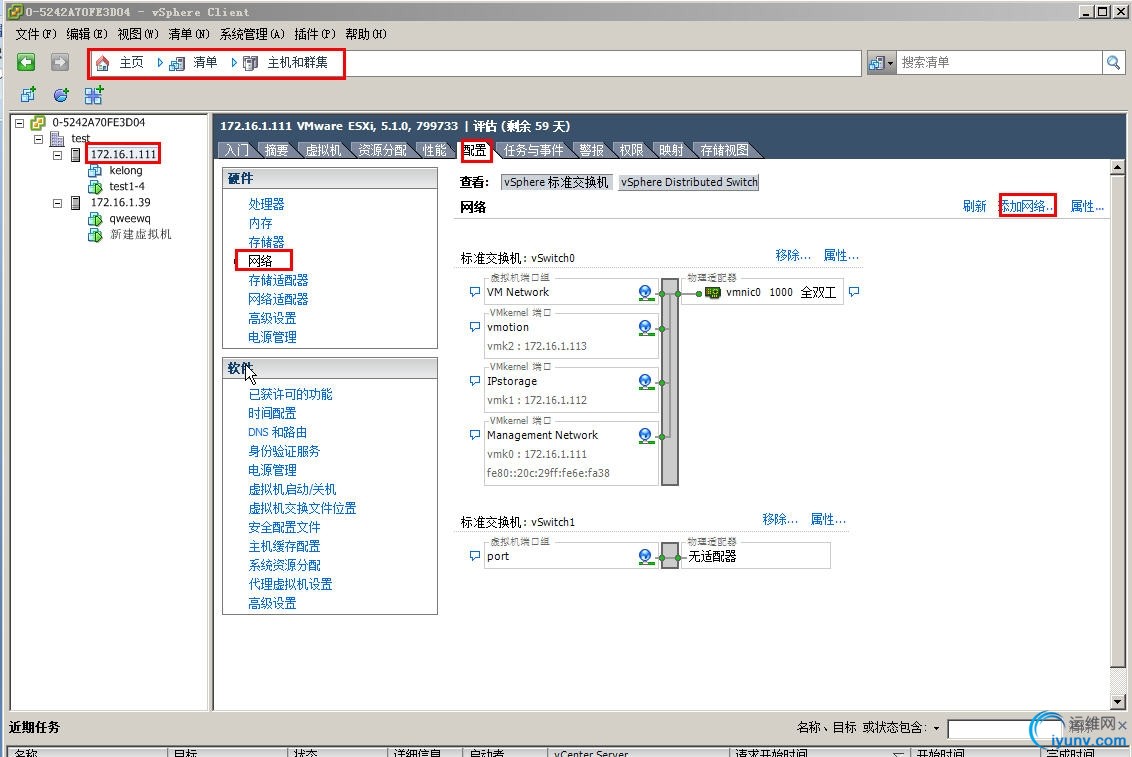
Task: Select the vSphere 标准交换机 view button
Action: click(556, 183)
